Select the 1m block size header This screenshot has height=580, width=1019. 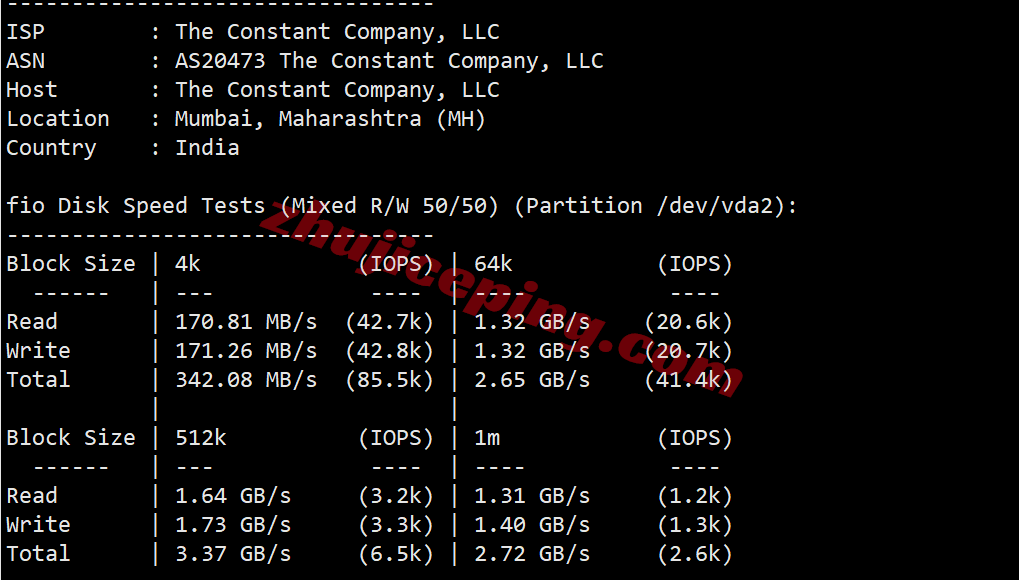487,438
